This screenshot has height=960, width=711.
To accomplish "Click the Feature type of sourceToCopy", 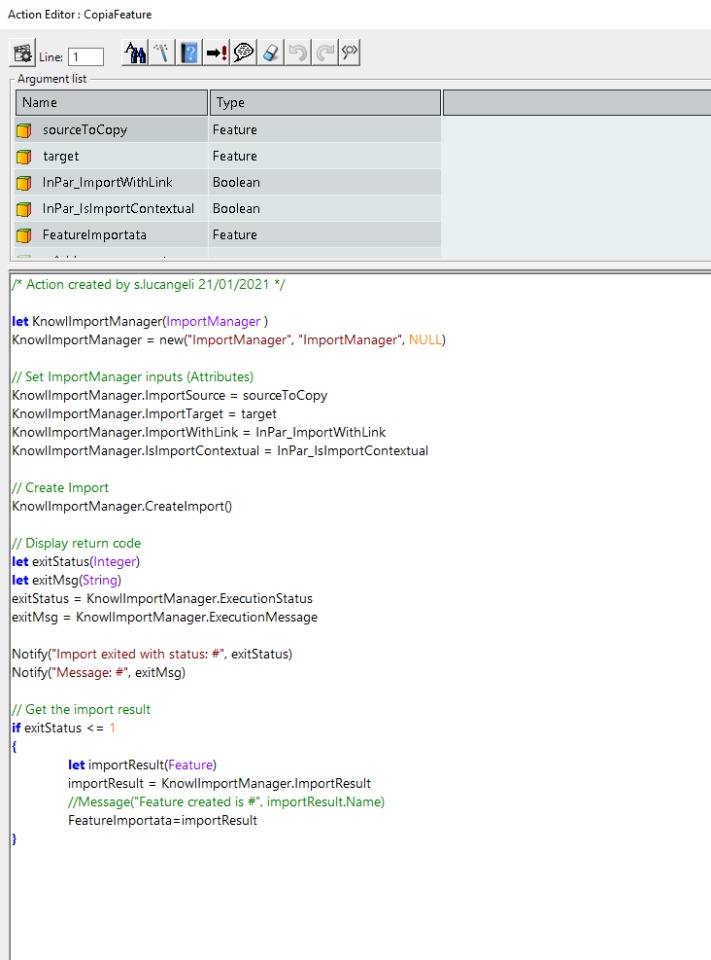I will click(x=235, y=130).
